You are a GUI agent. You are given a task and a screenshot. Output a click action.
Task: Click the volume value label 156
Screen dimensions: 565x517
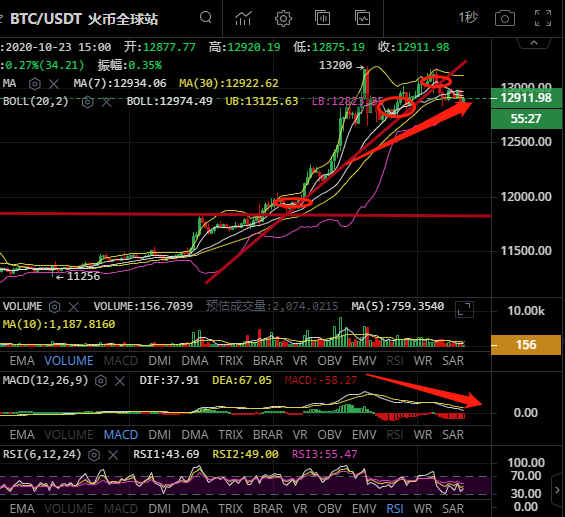(x=526, y=345)
